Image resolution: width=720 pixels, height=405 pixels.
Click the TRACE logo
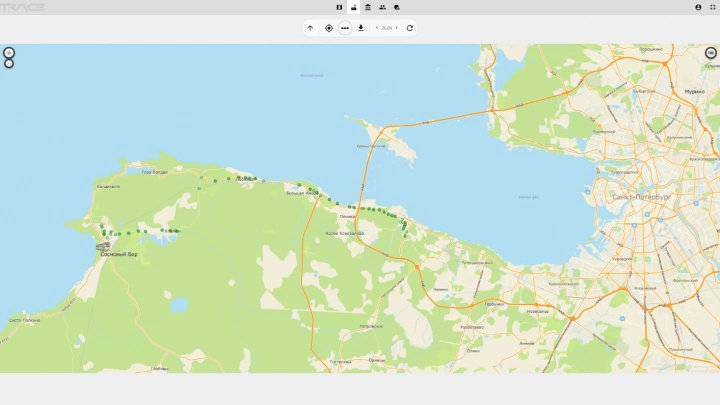click(x=22, y=7)
